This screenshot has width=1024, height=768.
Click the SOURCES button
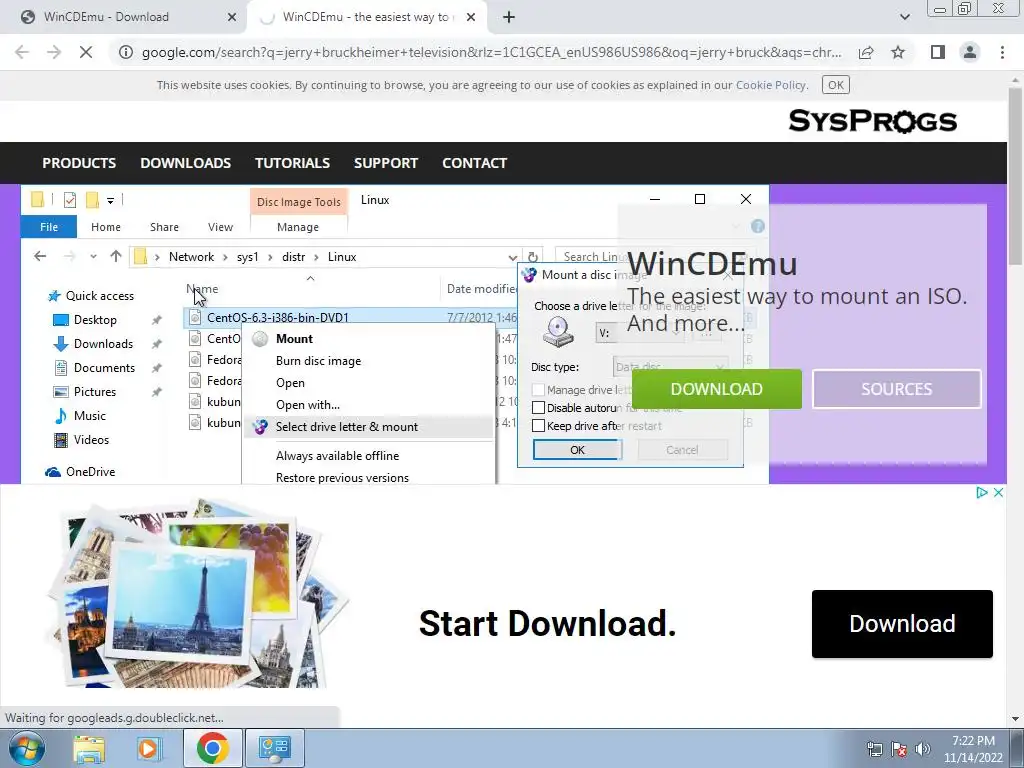[897, 389]
